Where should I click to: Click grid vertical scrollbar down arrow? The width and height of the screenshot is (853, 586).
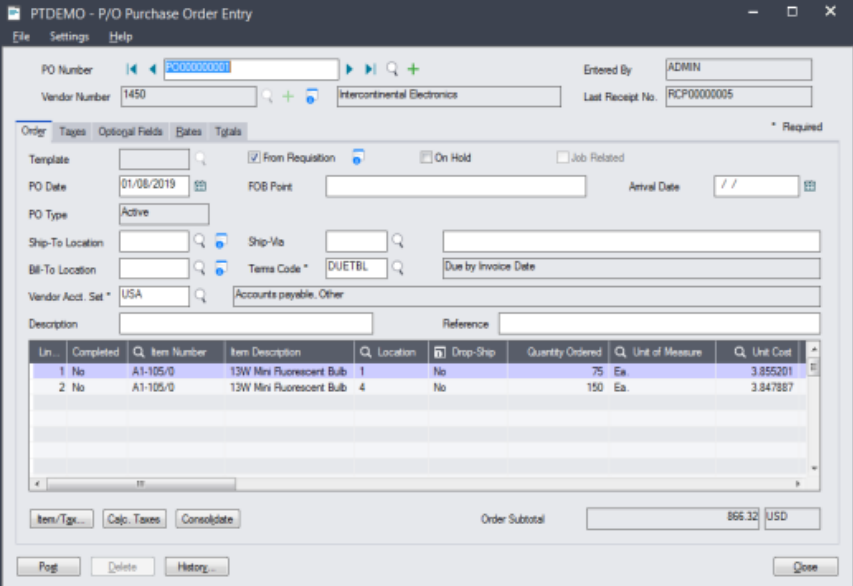[814, 468]
